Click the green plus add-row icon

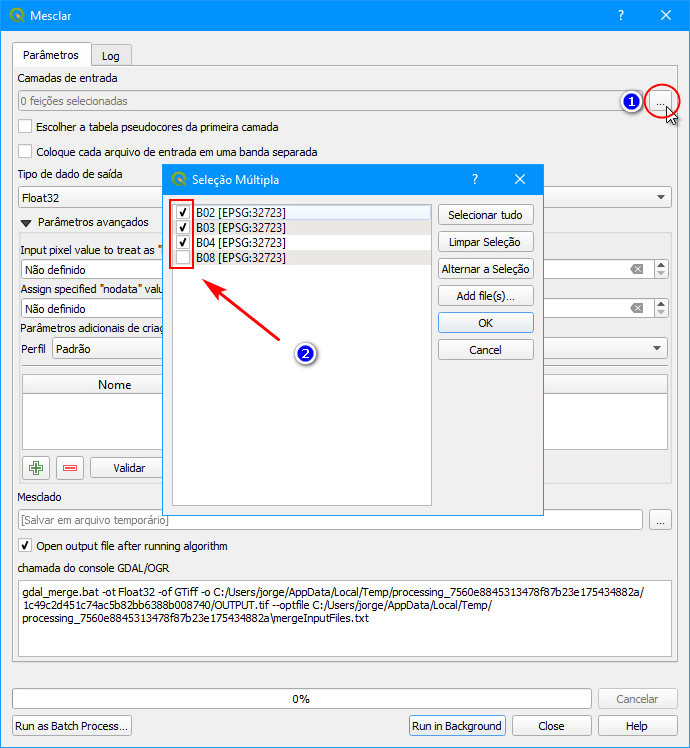[35, 467]
